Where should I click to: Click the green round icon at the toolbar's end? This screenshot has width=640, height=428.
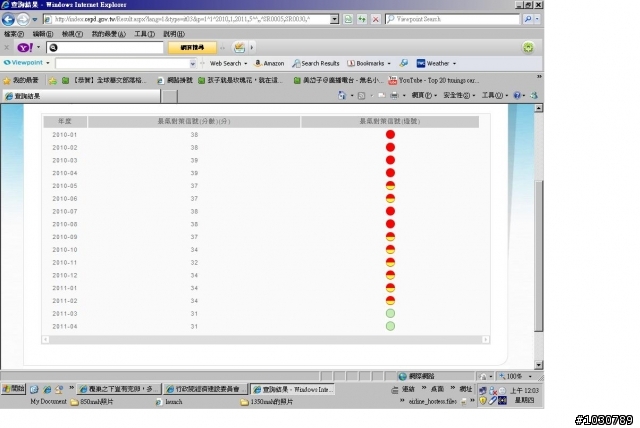[528, 48]
